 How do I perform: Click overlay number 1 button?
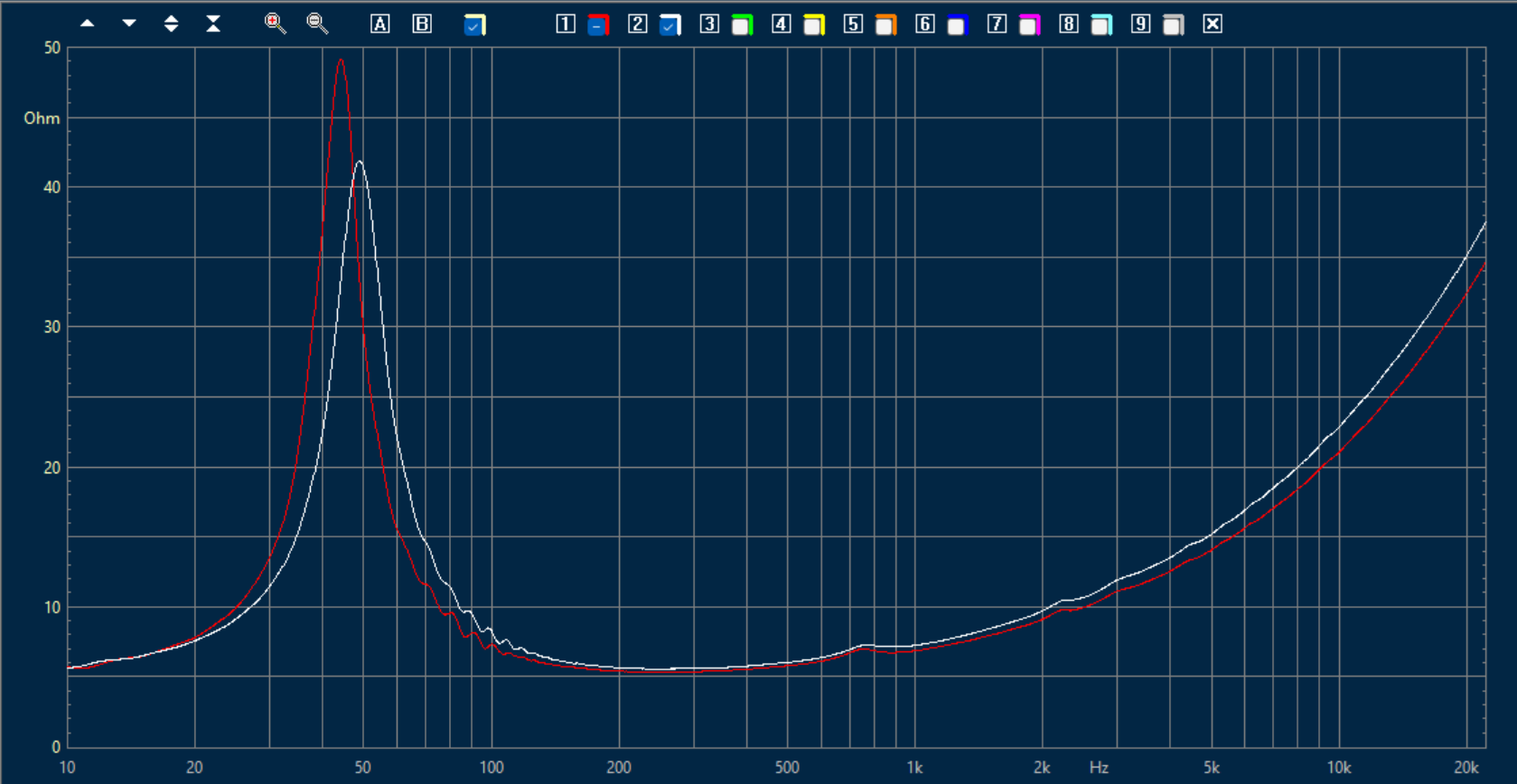tap(566, 24)
